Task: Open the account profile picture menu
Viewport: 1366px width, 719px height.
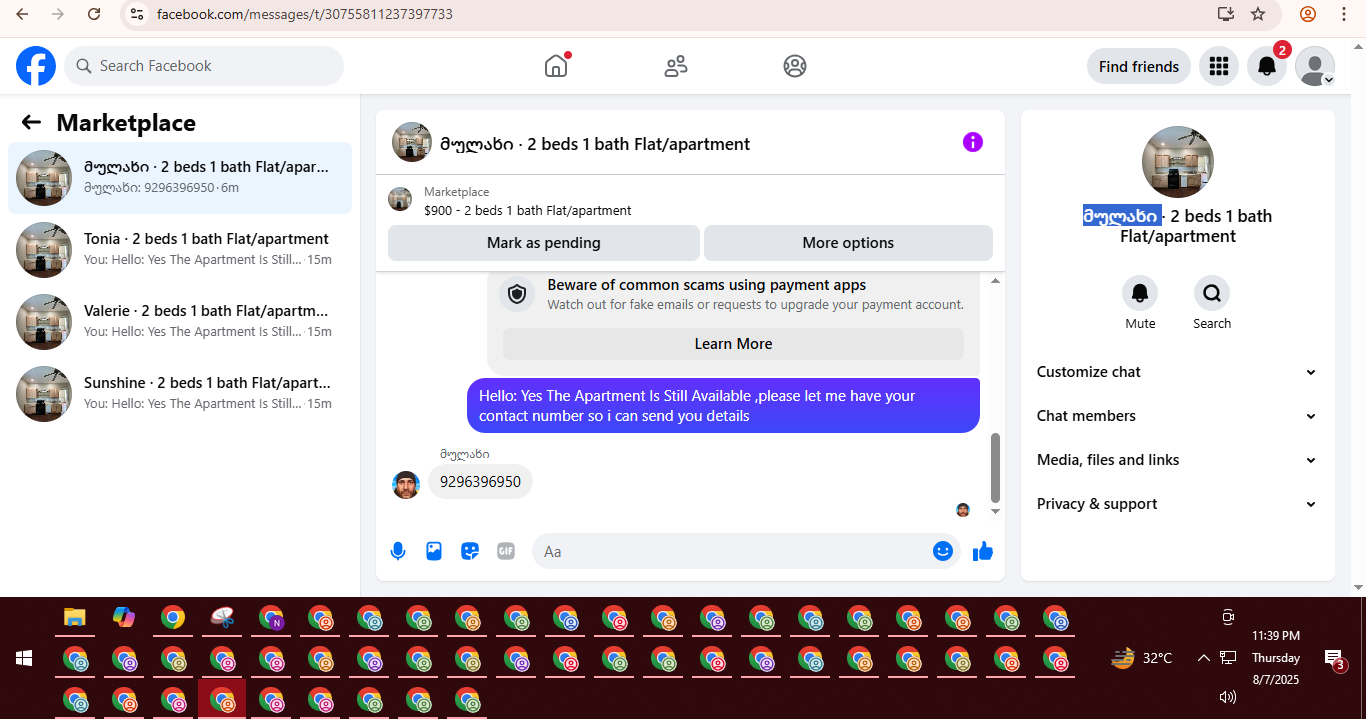Action: click(x=1315, y=66)
